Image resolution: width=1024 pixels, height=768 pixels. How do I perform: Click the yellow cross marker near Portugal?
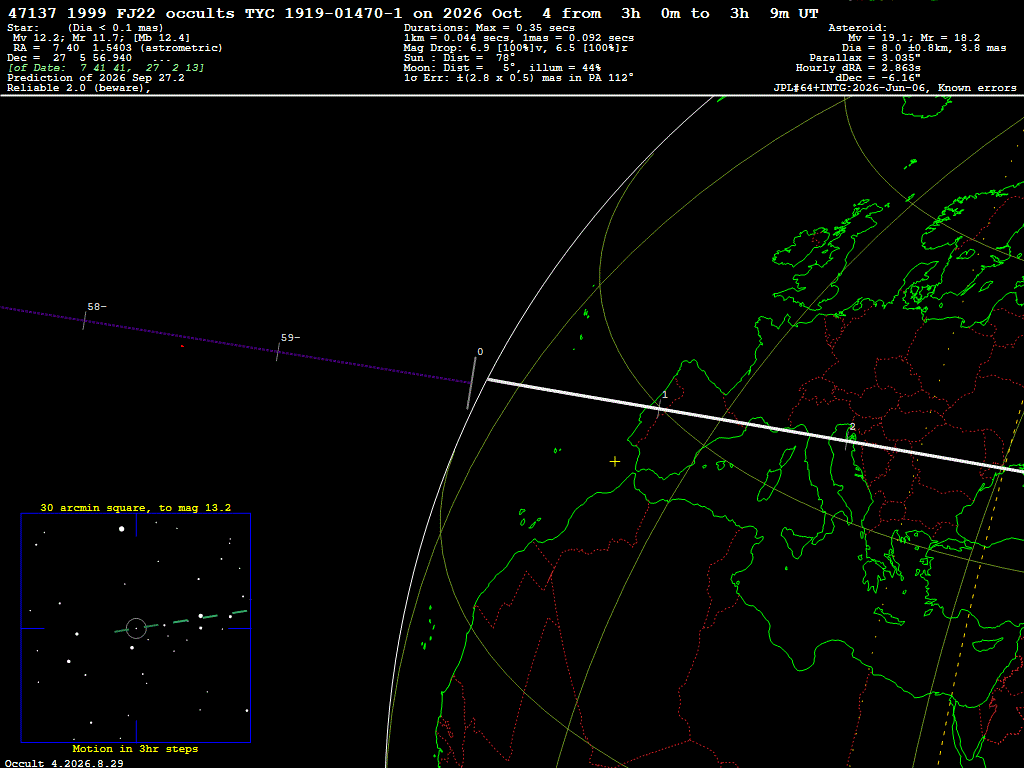pyautogui.click(x=615, y=462)
